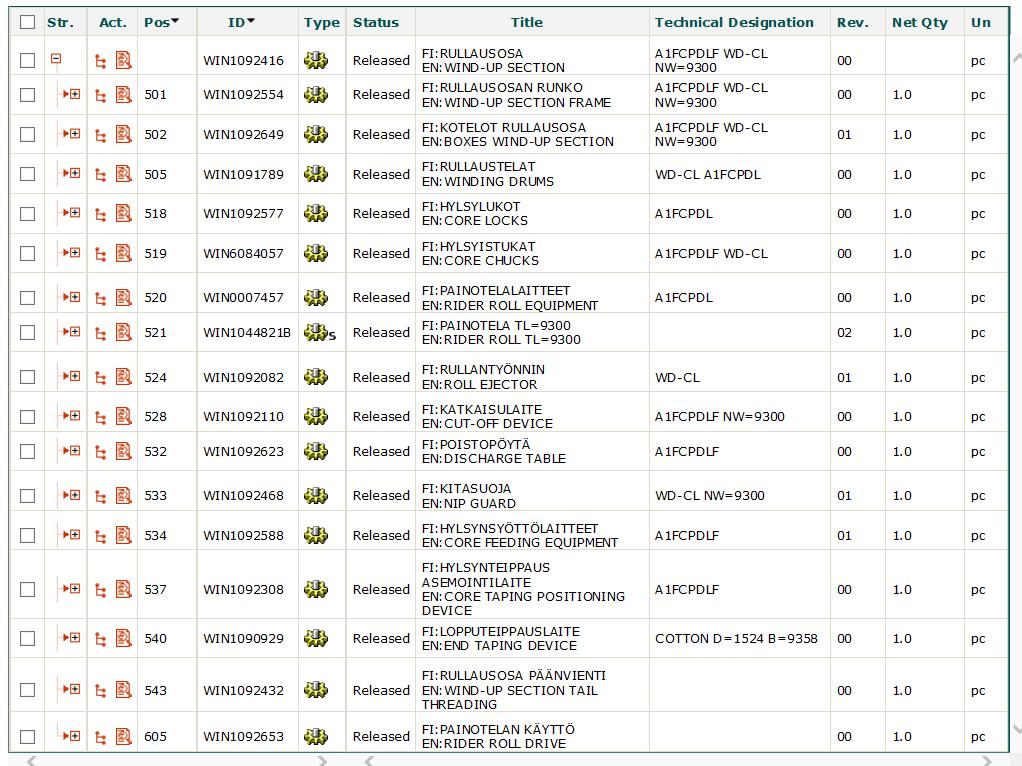Click gear type icon of WIN1090929

[x=316, y=638]
